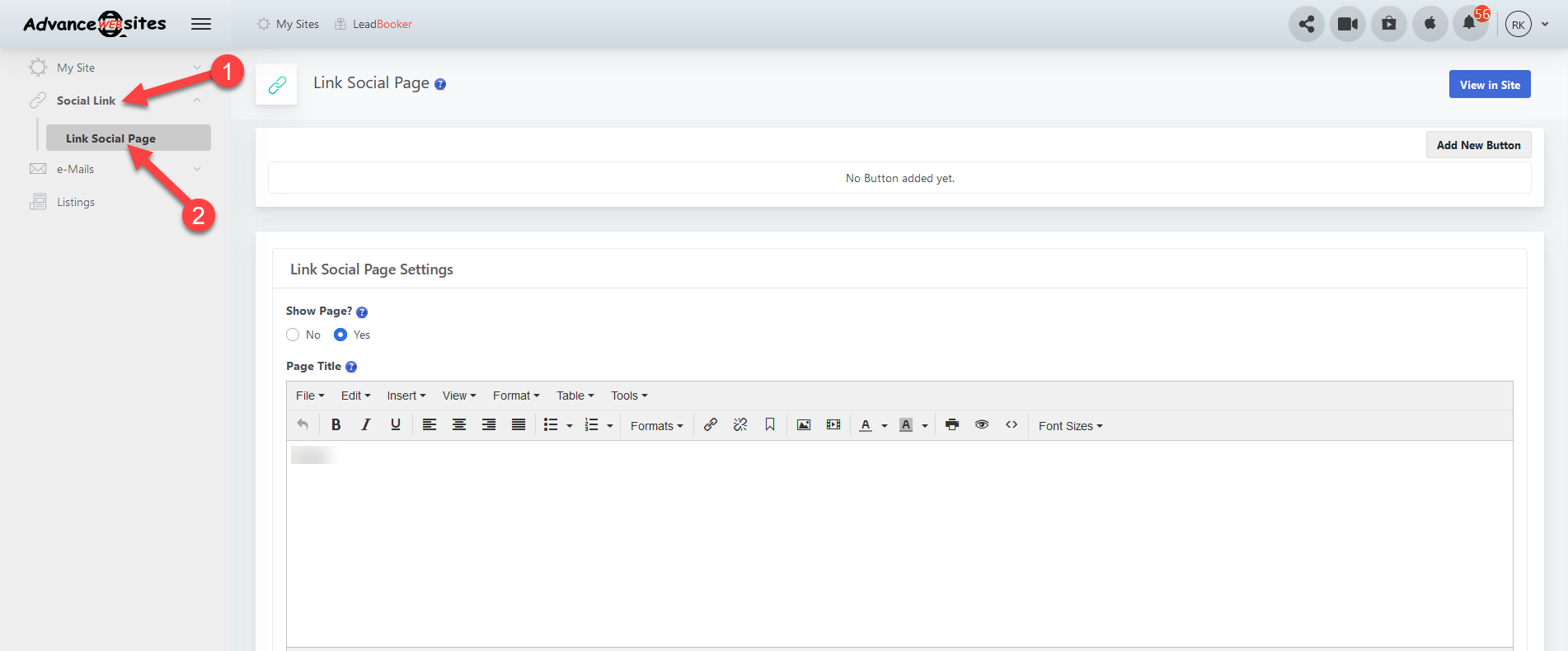Click the Add New Button button
This screenshot has width=1568, height=651.
coord(1478,145)
